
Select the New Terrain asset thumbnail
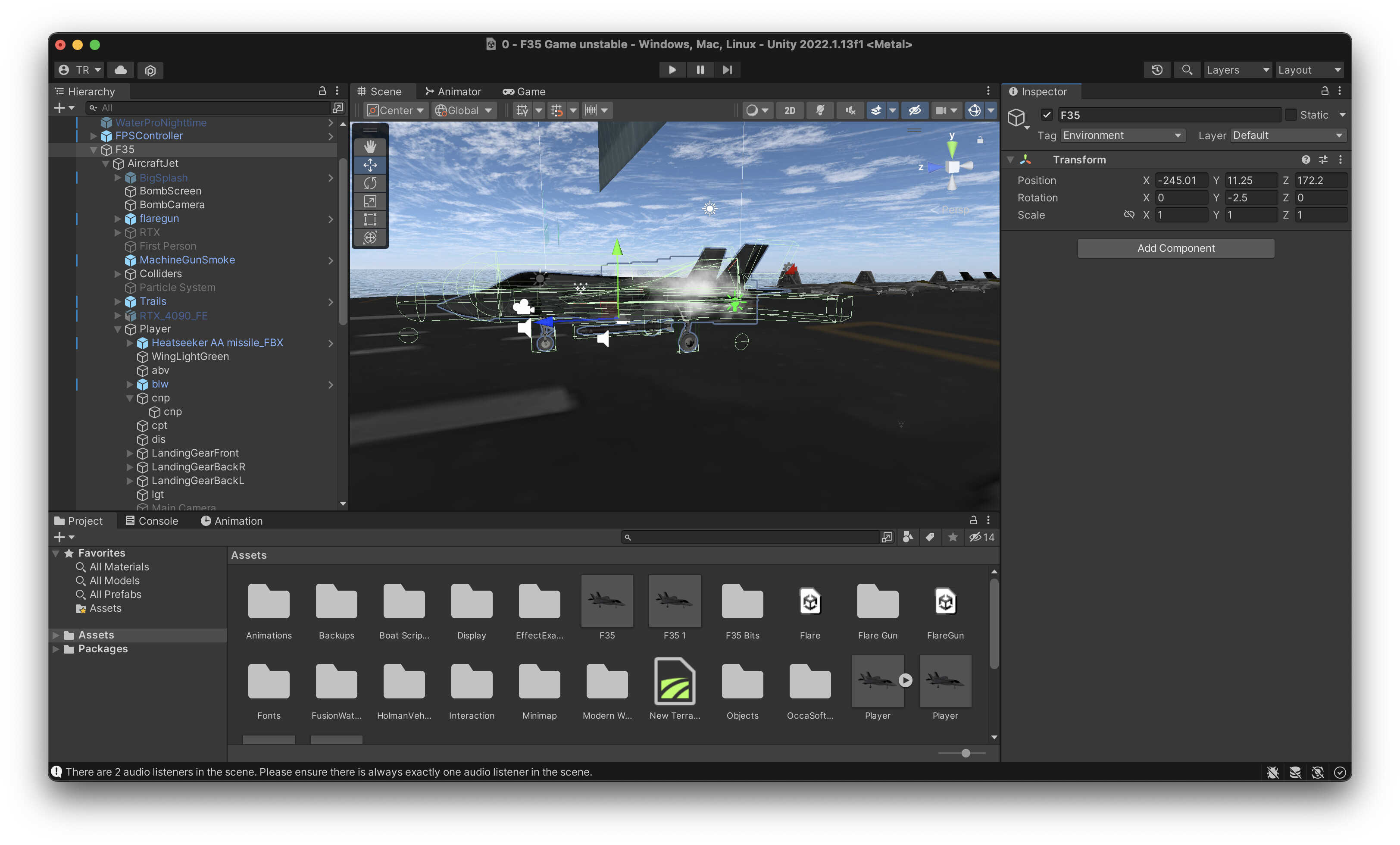click(675, 681)
